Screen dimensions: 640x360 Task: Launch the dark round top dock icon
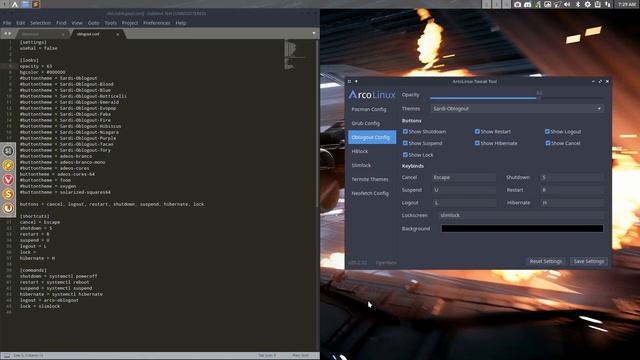[x=8, y=151]
